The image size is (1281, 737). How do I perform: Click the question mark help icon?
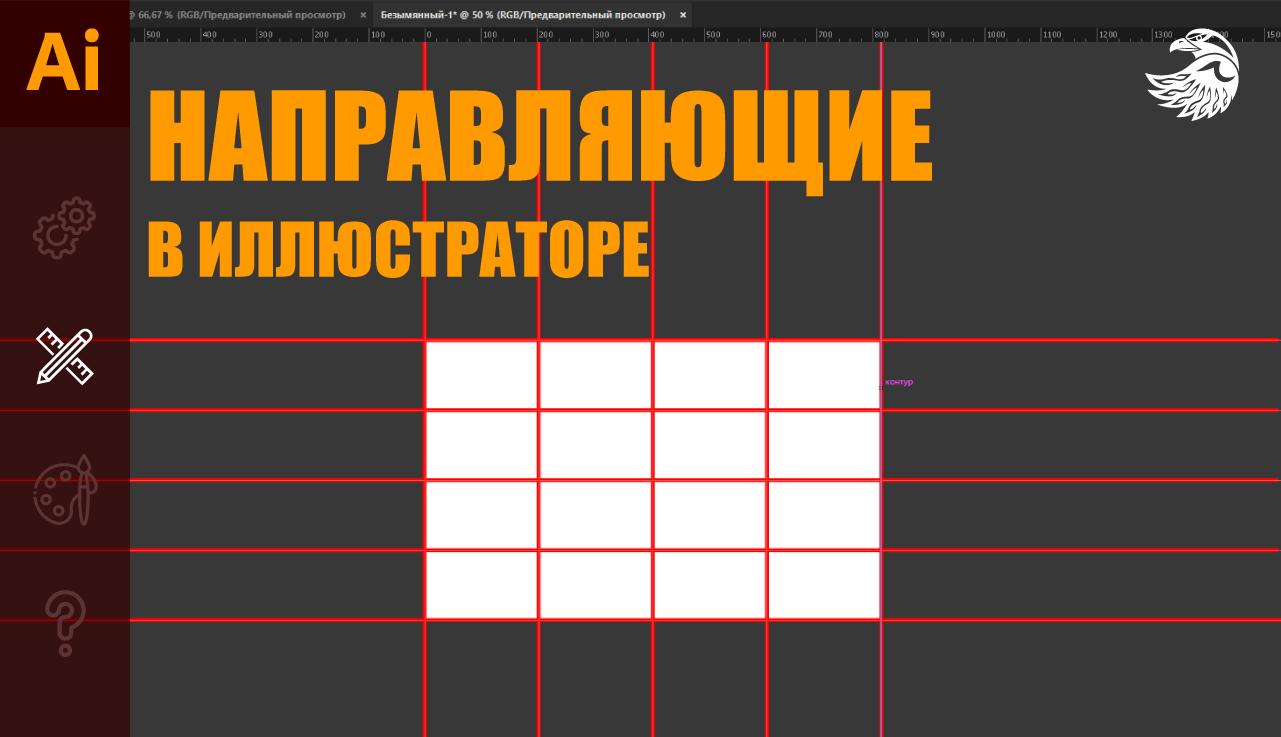tap(66, 623)
